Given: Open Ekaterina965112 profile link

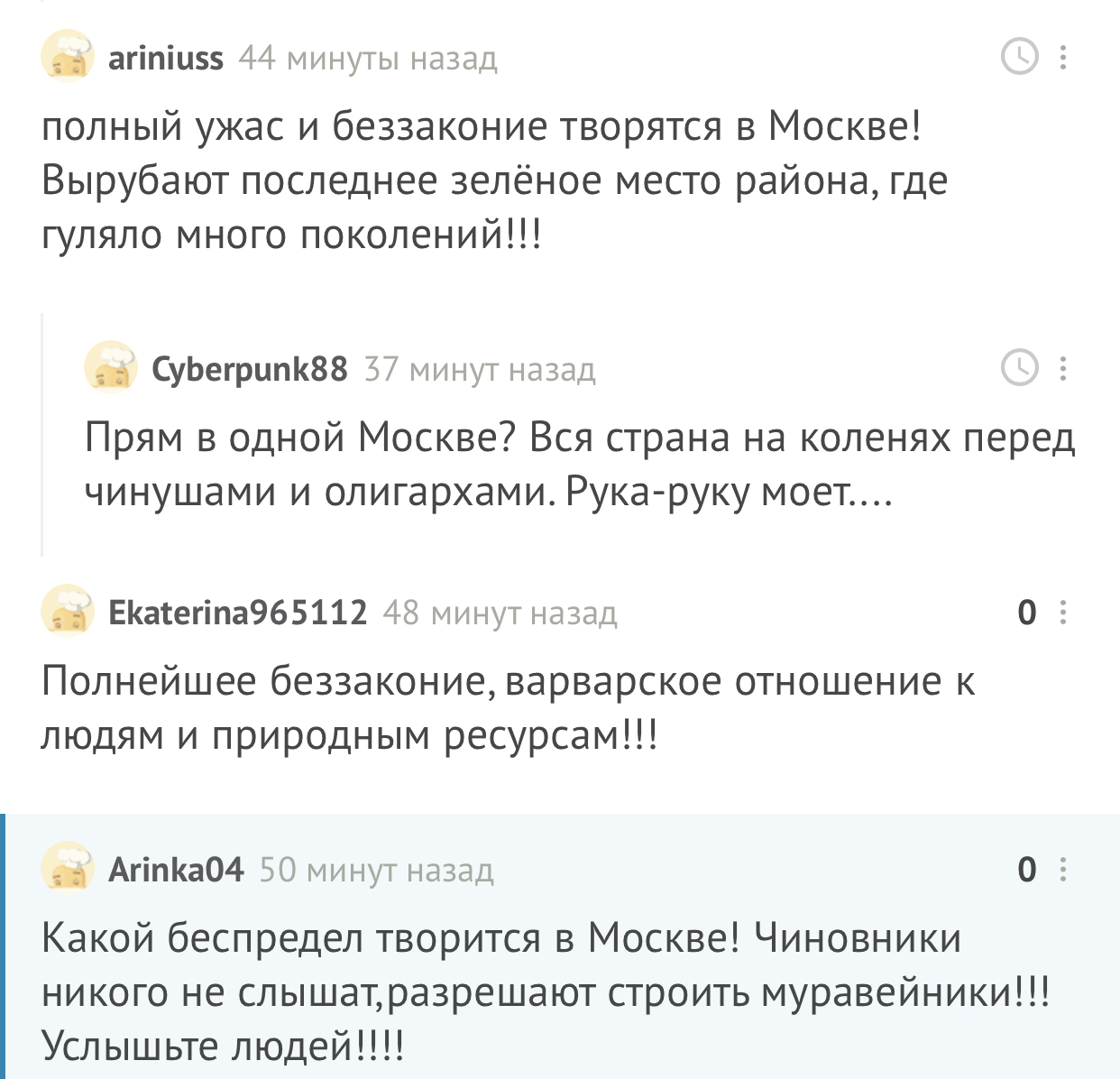Looking at the screenshot, I should (238, 613).
